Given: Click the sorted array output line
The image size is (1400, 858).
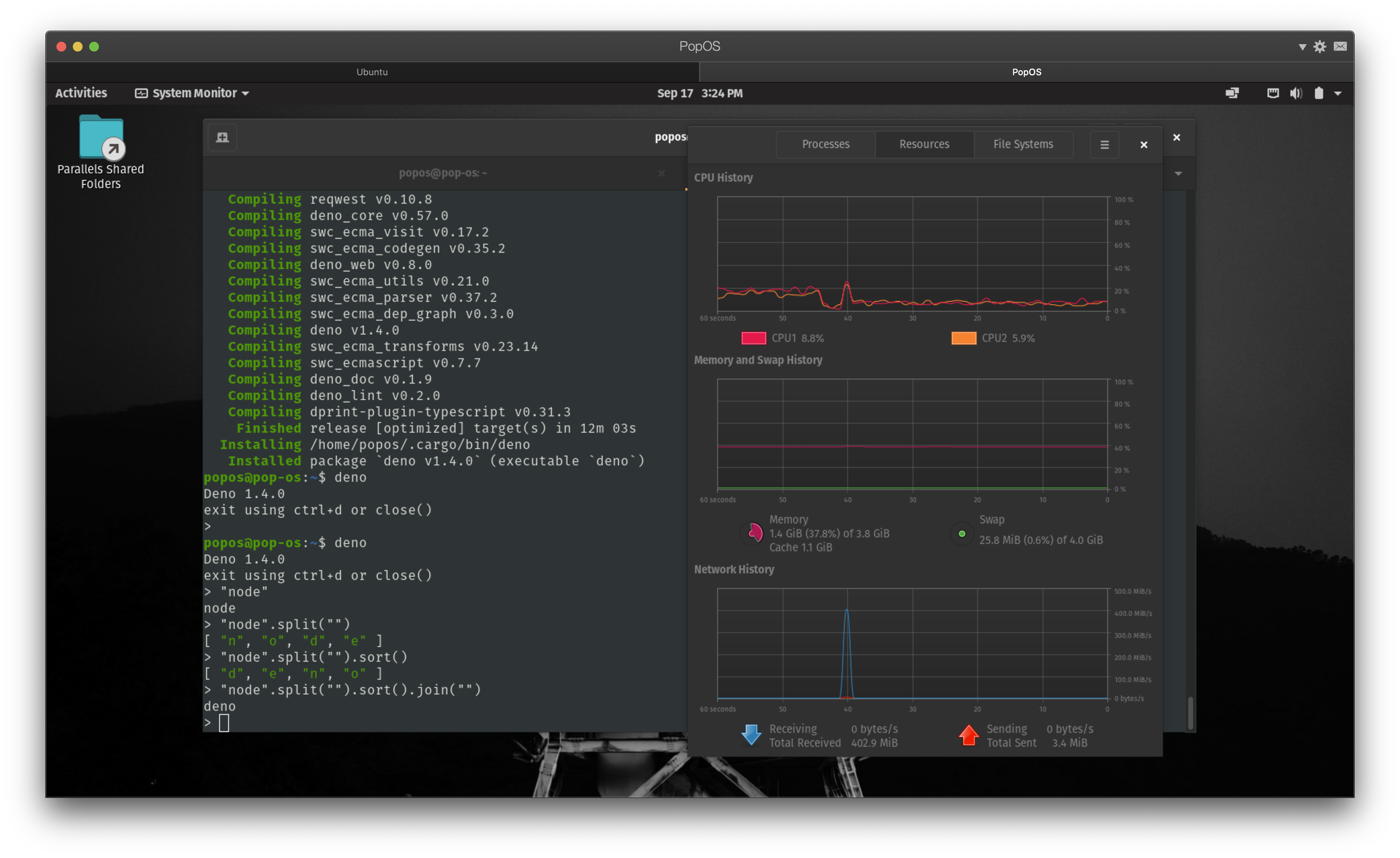Looking at the screenshot, I should [x=293, y=674].
